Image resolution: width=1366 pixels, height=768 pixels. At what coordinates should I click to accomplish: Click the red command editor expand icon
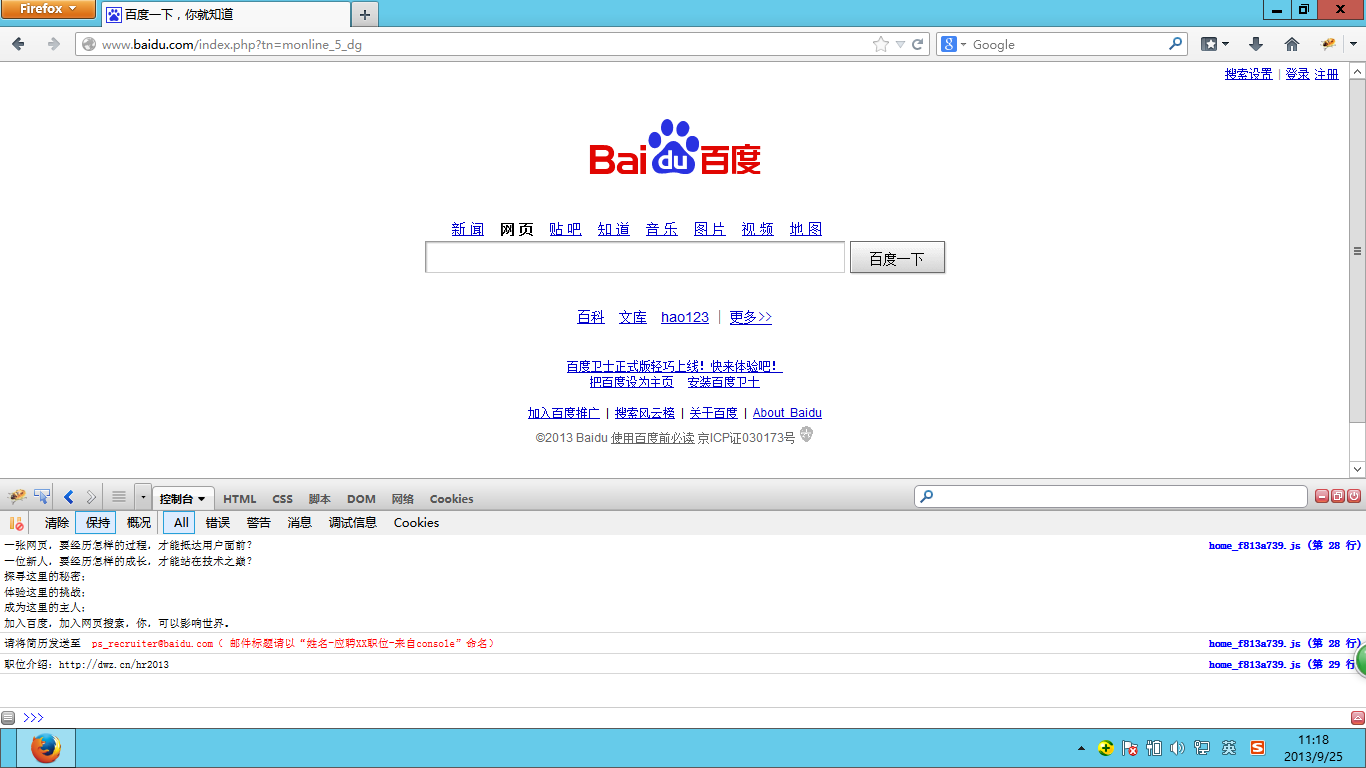coord(1357,718)
